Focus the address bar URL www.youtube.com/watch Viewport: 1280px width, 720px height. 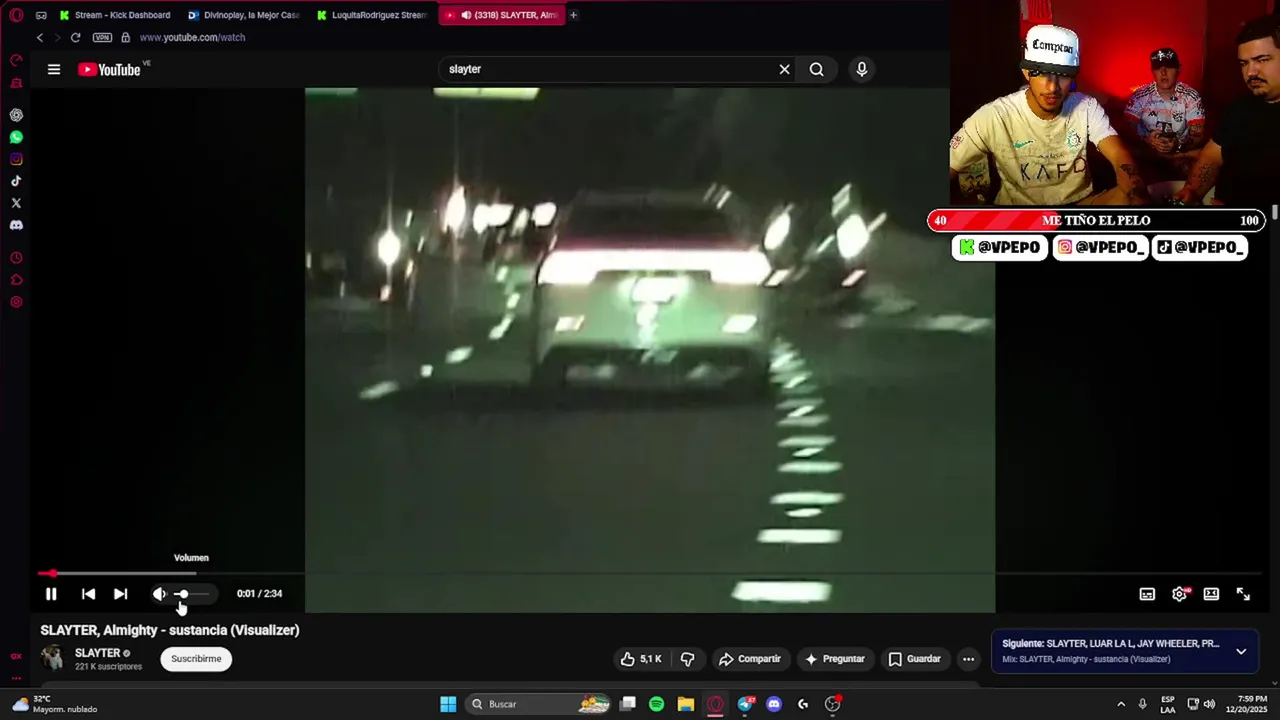[192, 37]
